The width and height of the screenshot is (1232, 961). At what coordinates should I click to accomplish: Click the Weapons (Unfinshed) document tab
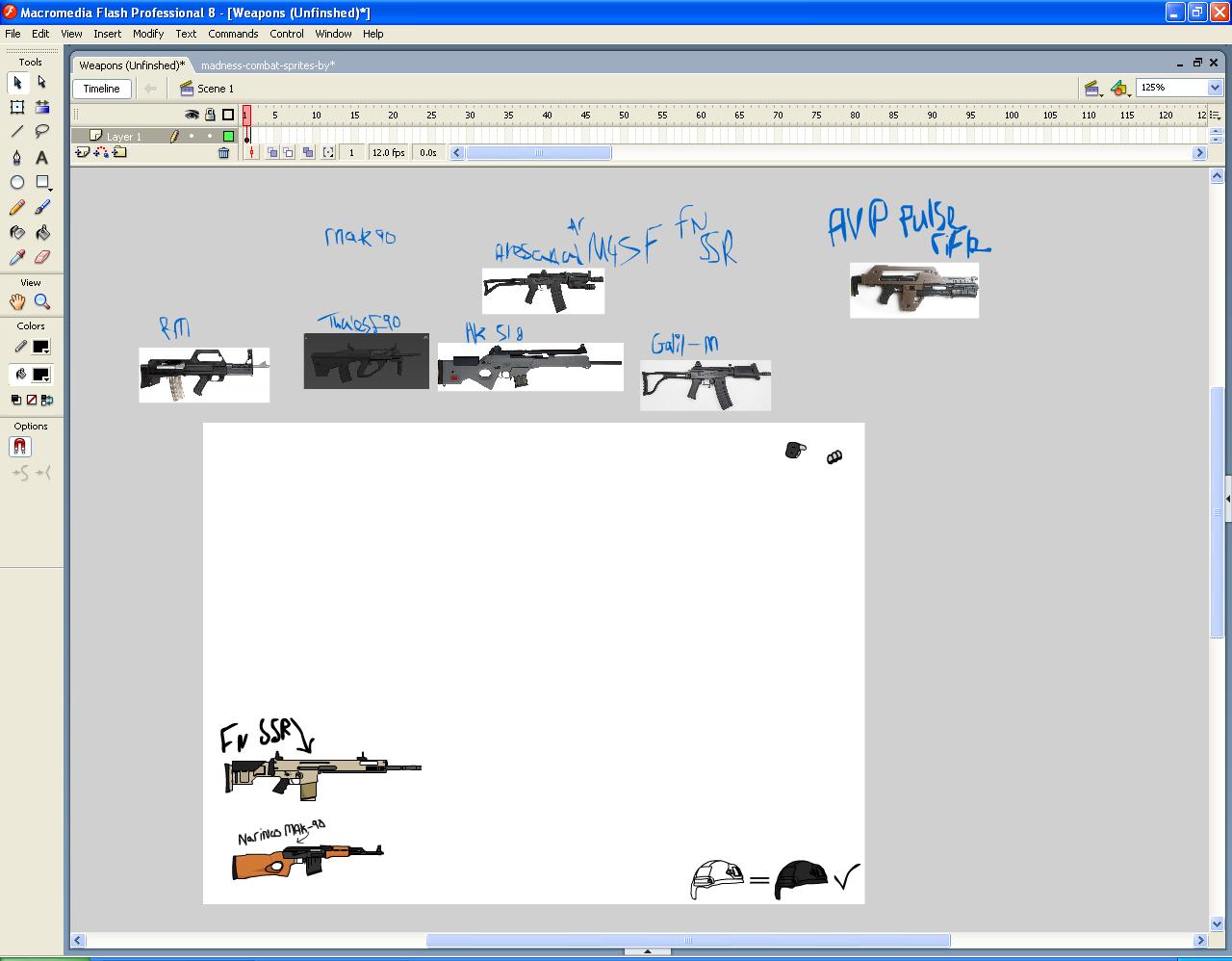132,65
